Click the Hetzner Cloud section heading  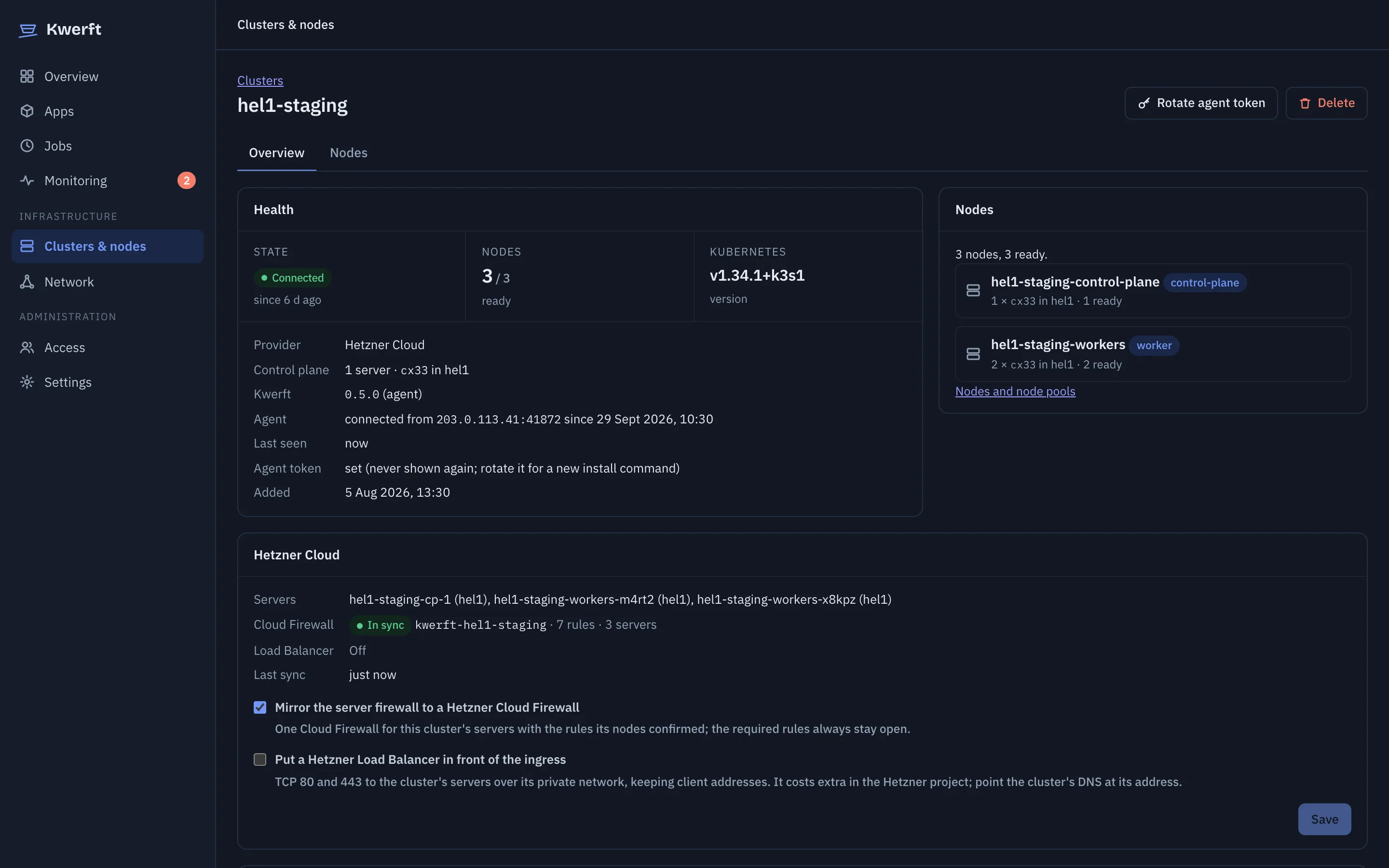(296, 555)
